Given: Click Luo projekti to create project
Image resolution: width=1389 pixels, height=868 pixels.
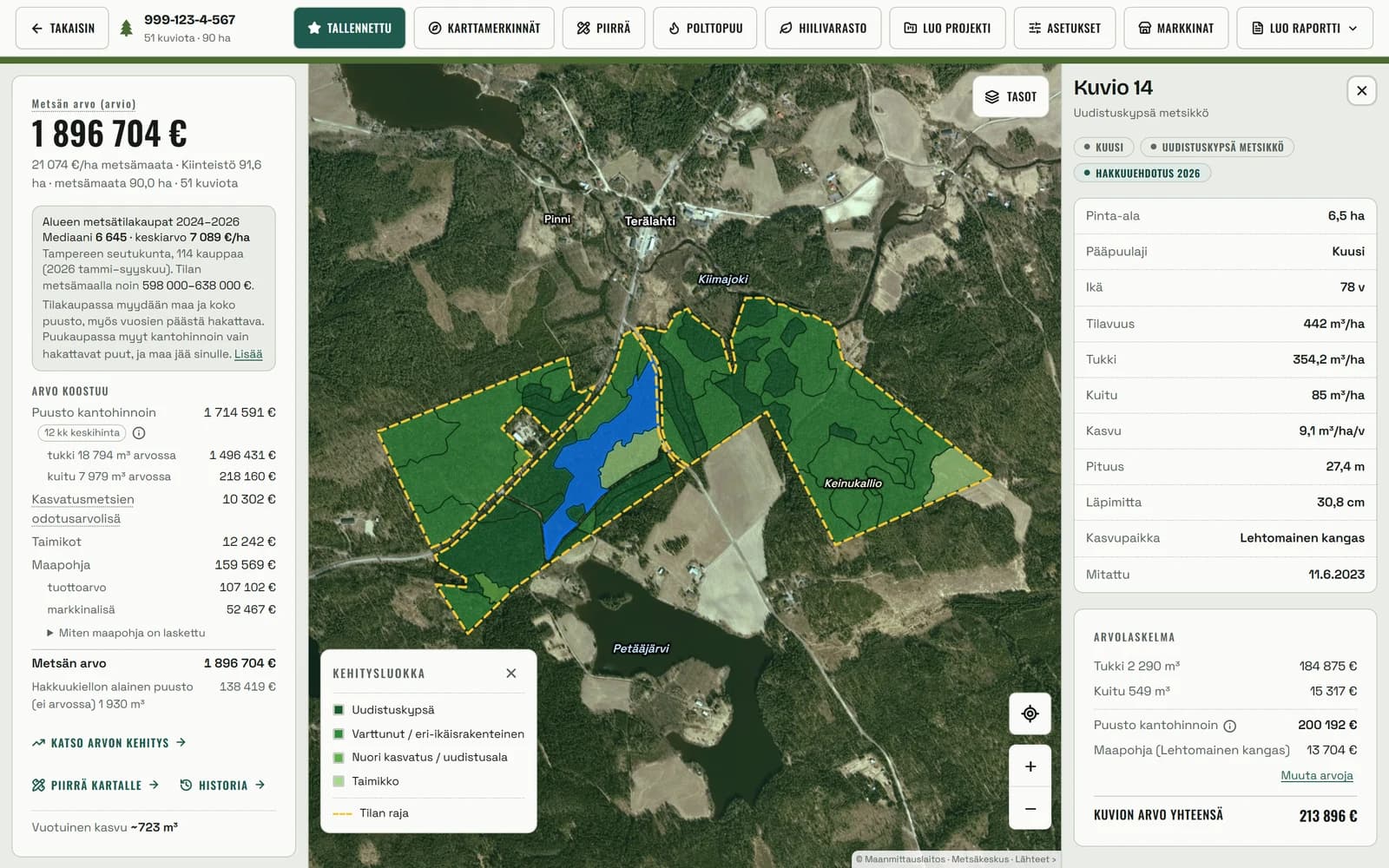Looking at the screenshot, I should [947, 28].
